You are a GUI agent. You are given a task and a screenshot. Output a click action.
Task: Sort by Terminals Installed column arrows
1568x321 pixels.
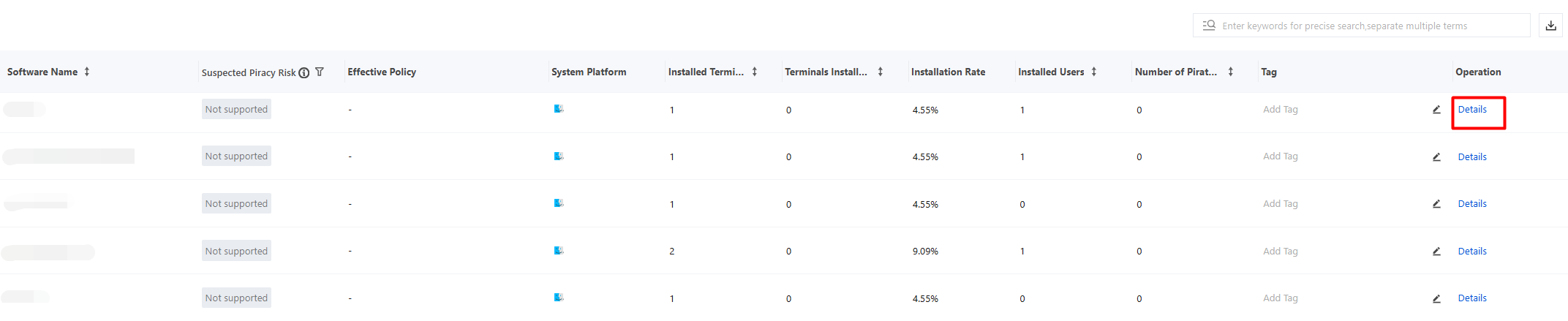pos(881,72)
